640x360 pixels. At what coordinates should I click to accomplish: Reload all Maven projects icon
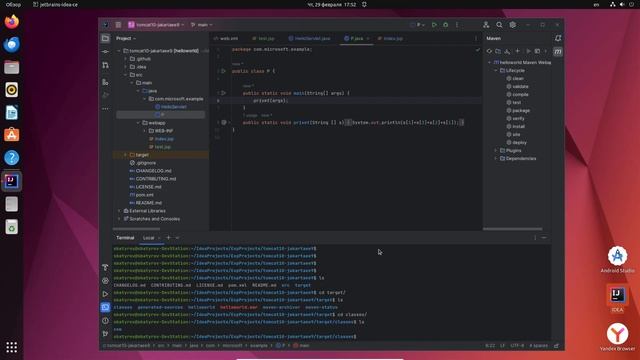tap(489, 51)
